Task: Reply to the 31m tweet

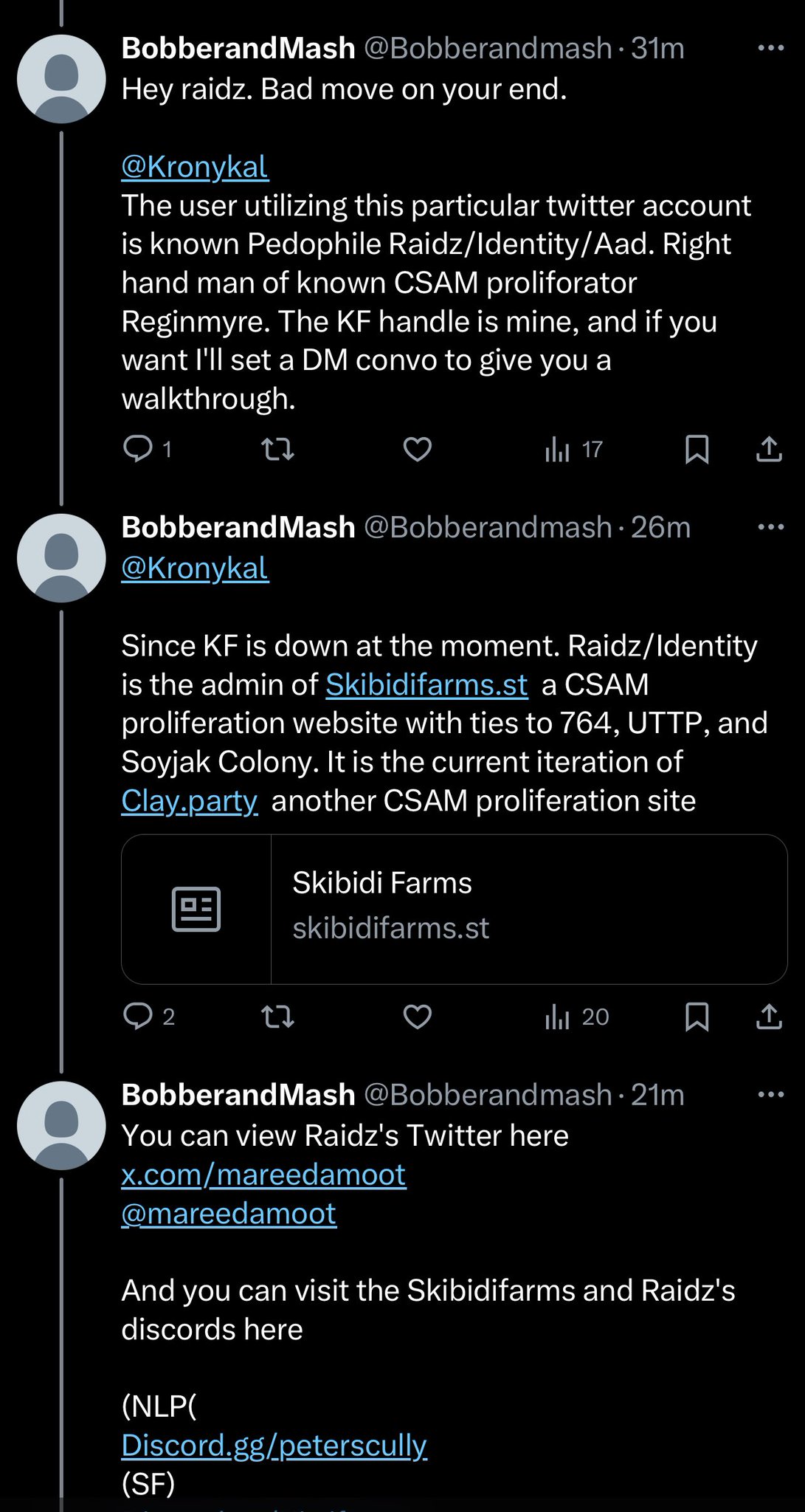Action: (138, 449)
